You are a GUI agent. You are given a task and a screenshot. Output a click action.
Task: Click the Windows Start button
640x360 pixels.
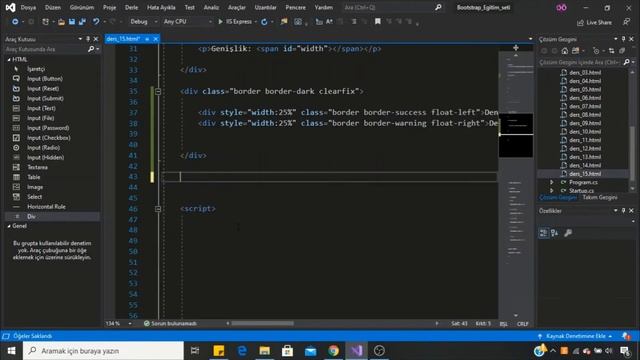[11, 351]
